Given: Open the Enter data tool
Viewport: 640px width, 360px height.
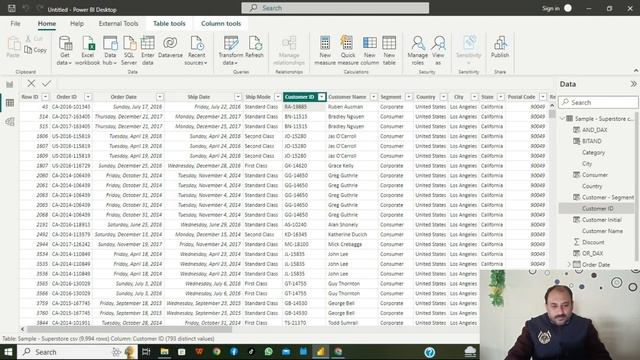Looking at the screenshot, I should [148, 50].
